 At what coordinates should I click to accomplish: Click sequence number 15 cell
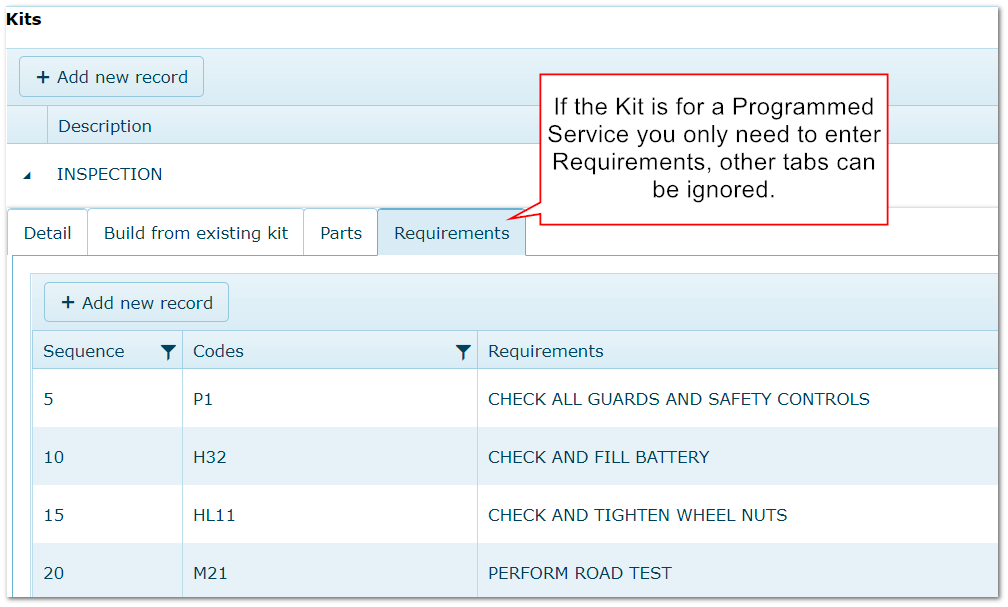(x=53, y=515)
